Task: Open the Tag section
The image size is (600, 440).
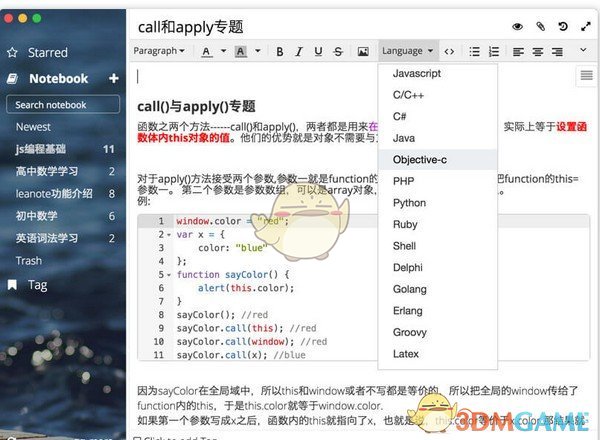Action: pyautogui.click(x=38, y=285)
